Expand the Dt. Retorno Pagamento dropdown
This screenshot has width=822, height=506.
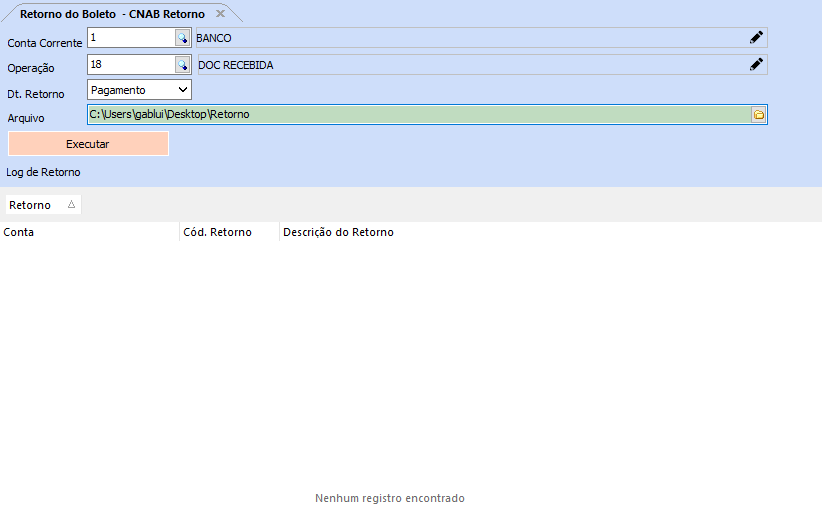click(x=181, y=90)
